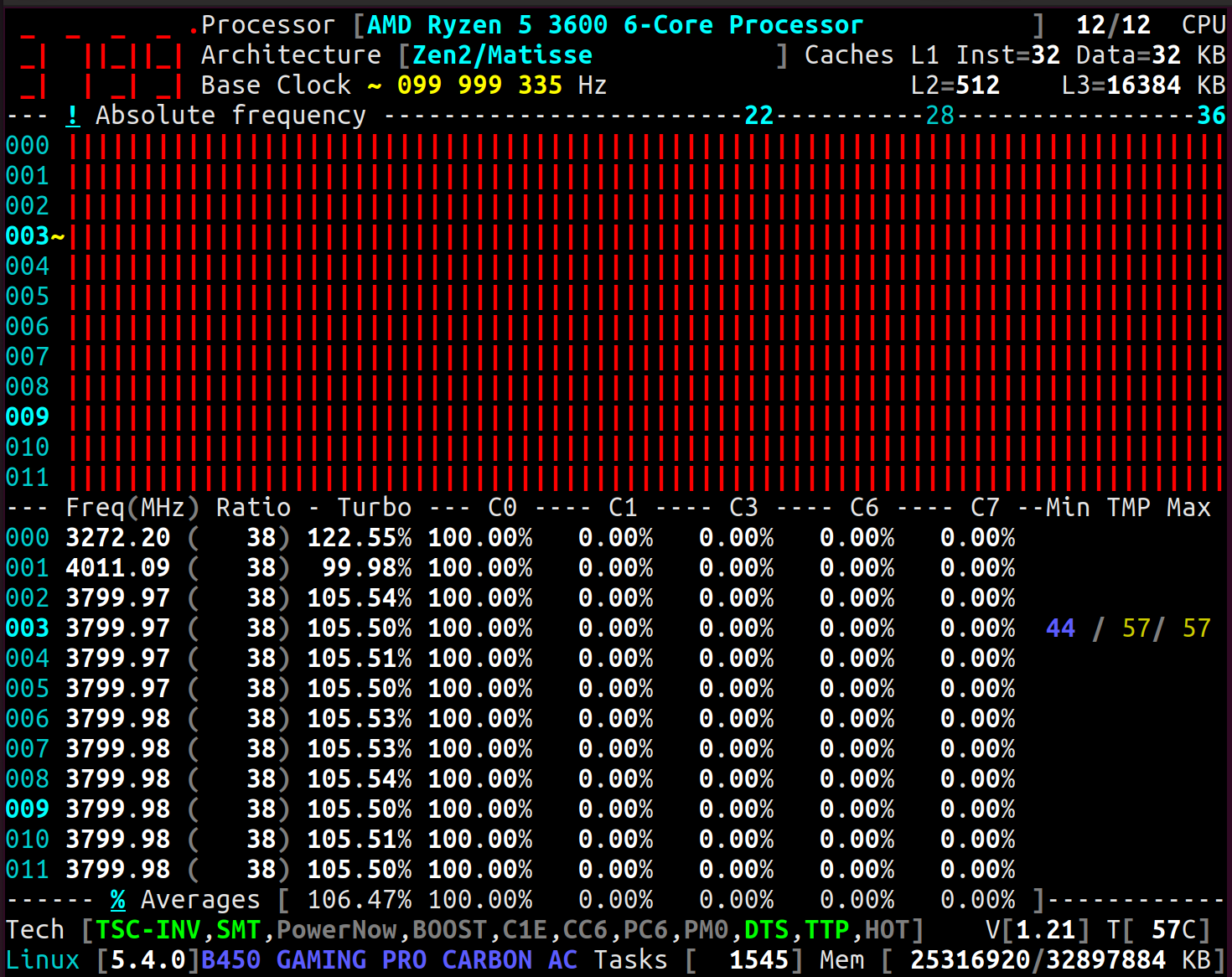Image resolution: width=1232 pixels, height=977 pixels.
Task: Select the highlighted core 003~ bar label
Action: 34,236
